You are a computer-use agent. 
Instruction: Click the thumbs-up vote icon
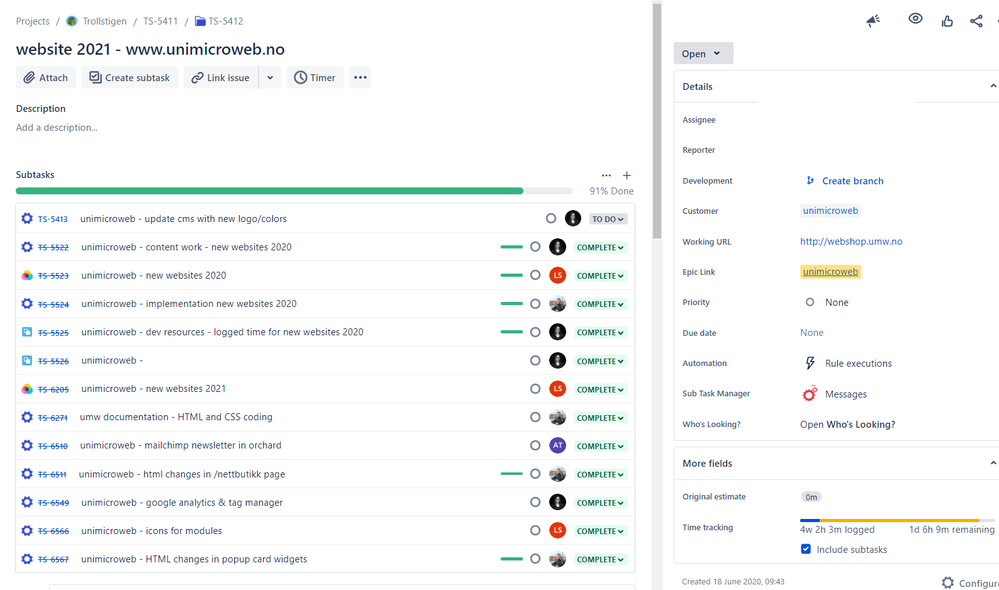[947, 21]
